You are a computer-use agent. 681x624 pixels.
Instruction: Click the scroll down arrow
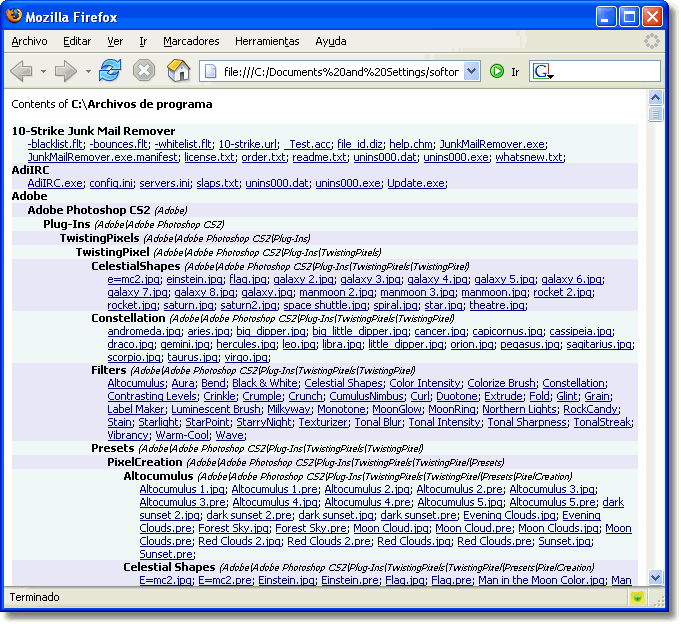pyautogui.click(x=655, y=578)
